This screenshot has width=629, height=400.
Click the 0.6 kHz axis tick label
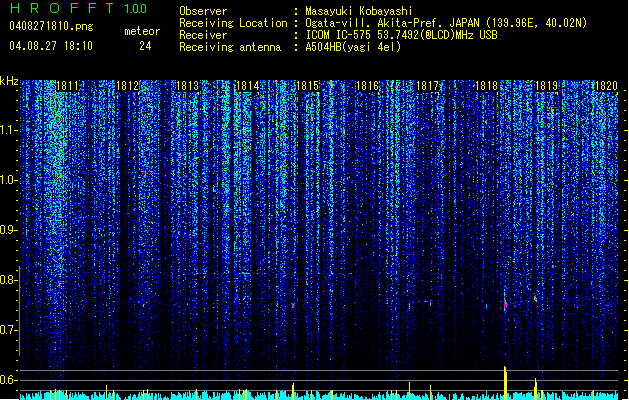point(8,380)
